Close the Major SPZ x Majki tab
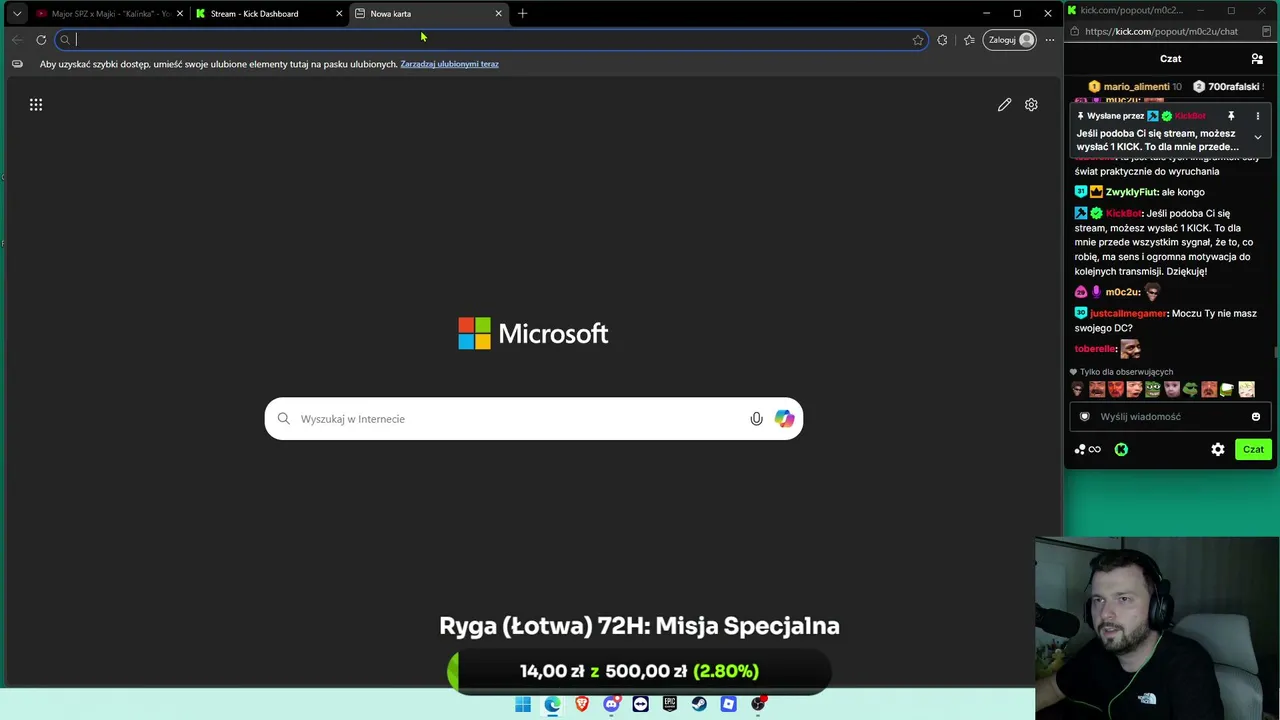Image resolution: width=1280 pixels, height=720 pixels. 180,14
